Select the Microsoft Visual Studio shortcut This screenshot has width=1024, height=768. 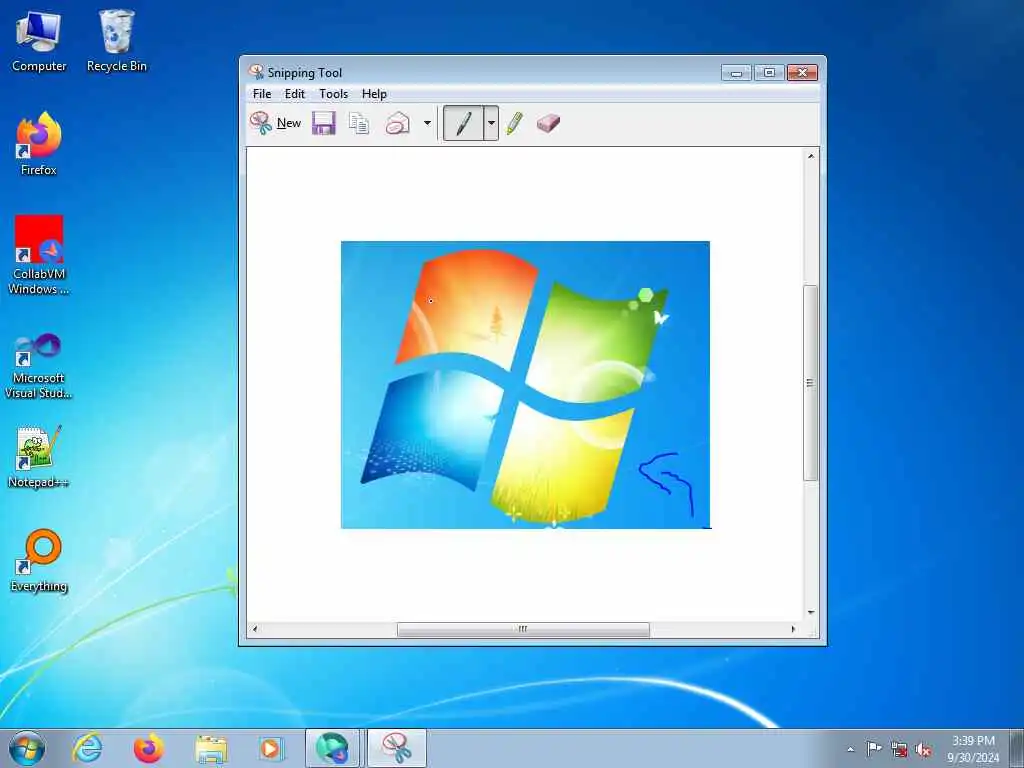coord(39,366)
